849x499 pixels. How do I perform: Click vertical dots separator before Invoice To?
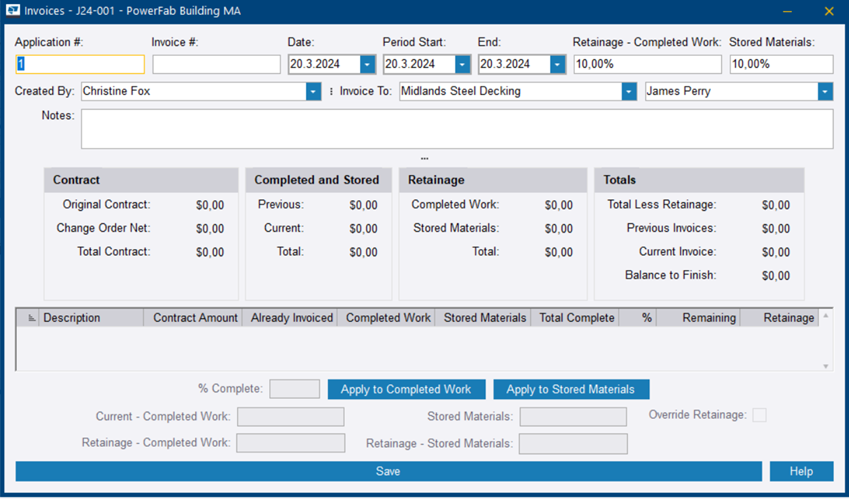click(331, 91)
